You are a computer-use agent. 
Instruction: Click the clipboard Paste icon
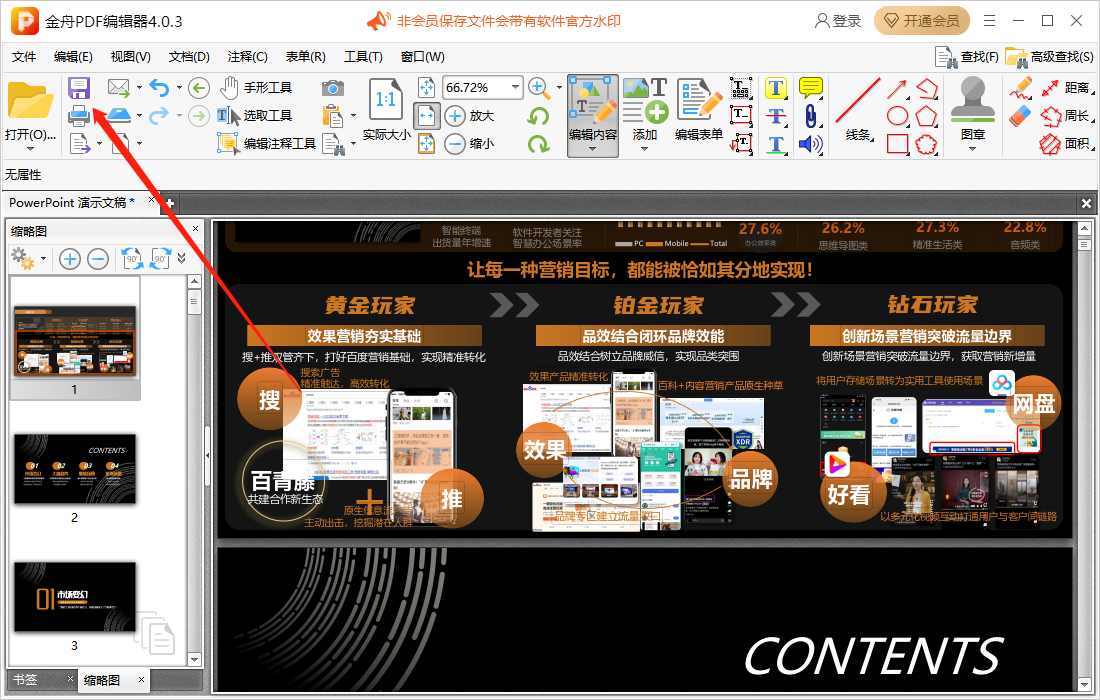333,116
